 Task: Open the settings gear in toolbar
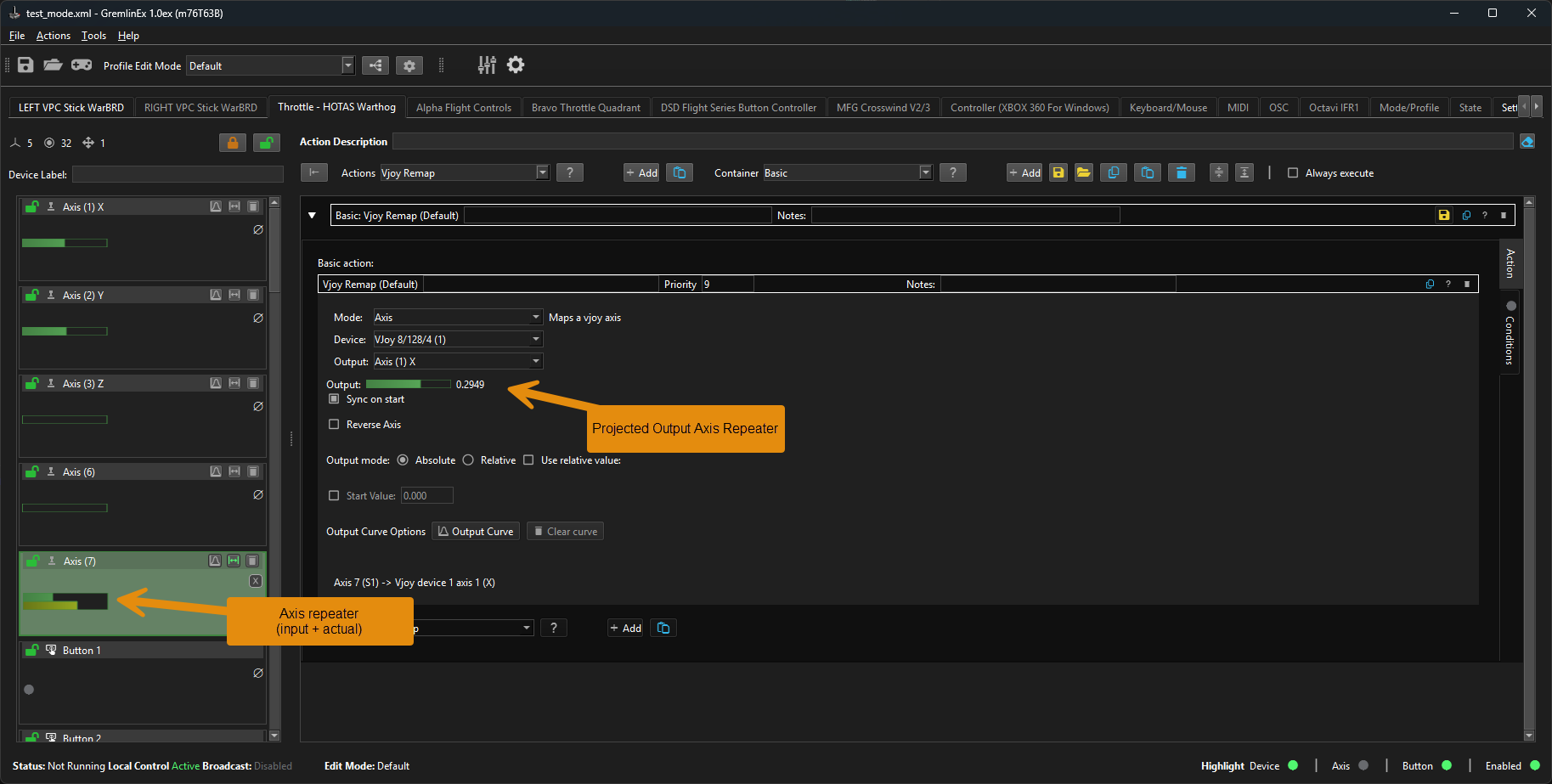[x=516, y=65]
